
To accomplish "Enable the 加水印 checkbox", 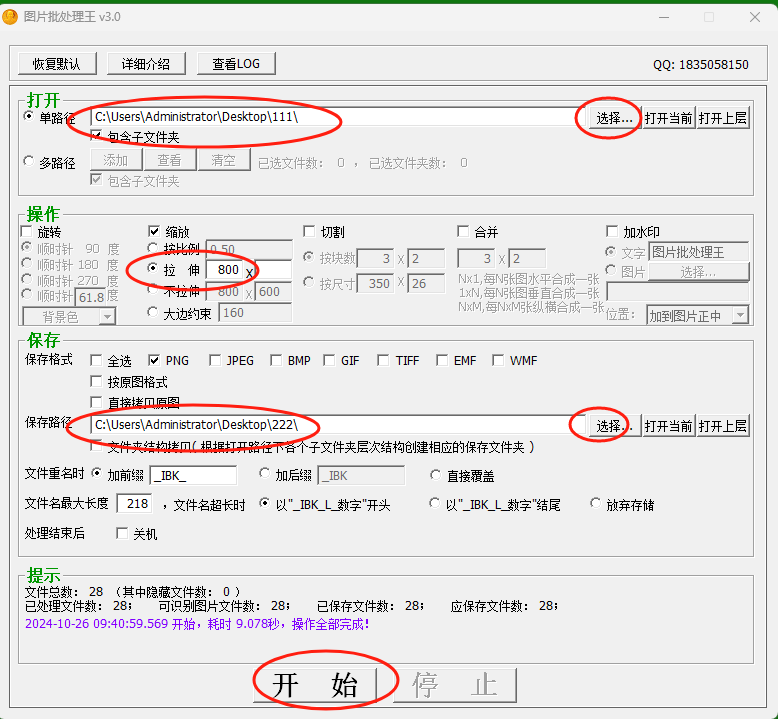I will pos(613,232).
